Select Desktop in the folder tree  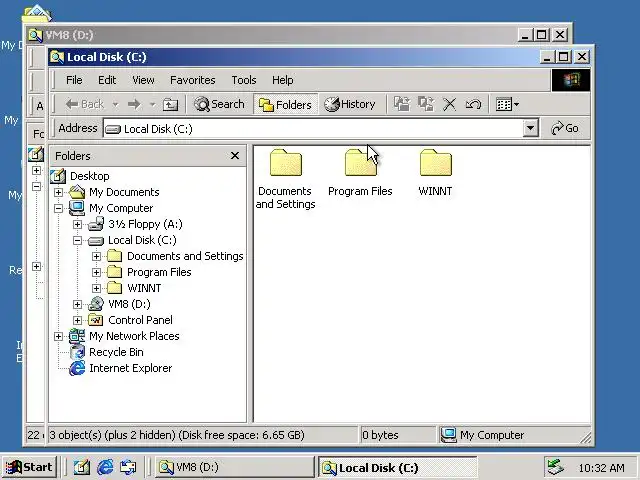tap(89, 176)
